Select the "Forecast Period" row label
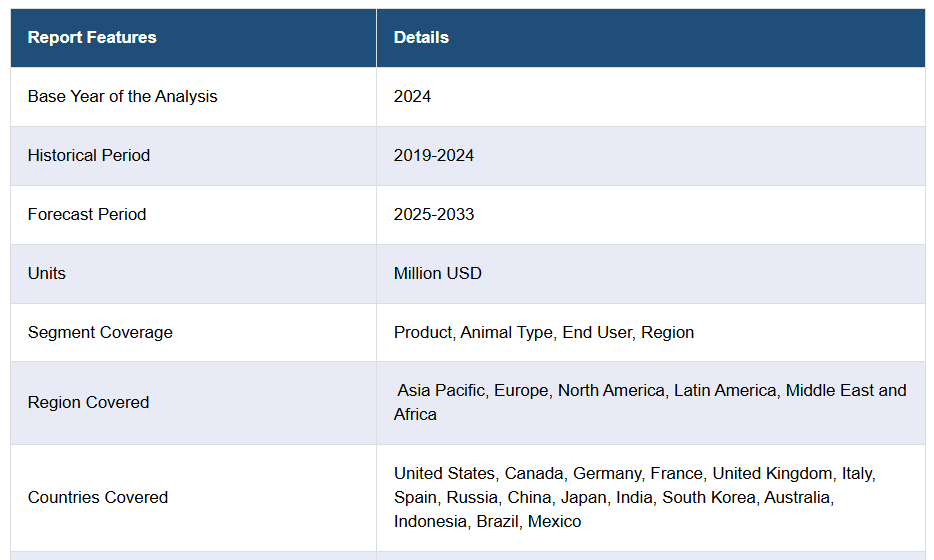This screenshot has height=560, width=934. [87, 215]
